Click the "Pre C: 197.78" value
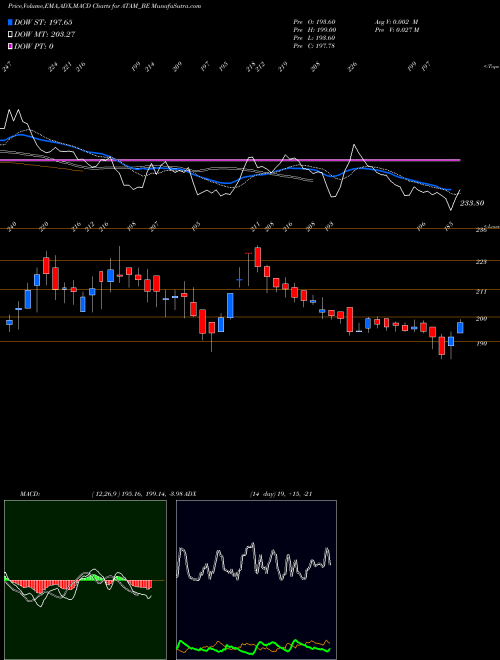Image resolution: width=500 pixels, height=660 pixels. point(314,46)
